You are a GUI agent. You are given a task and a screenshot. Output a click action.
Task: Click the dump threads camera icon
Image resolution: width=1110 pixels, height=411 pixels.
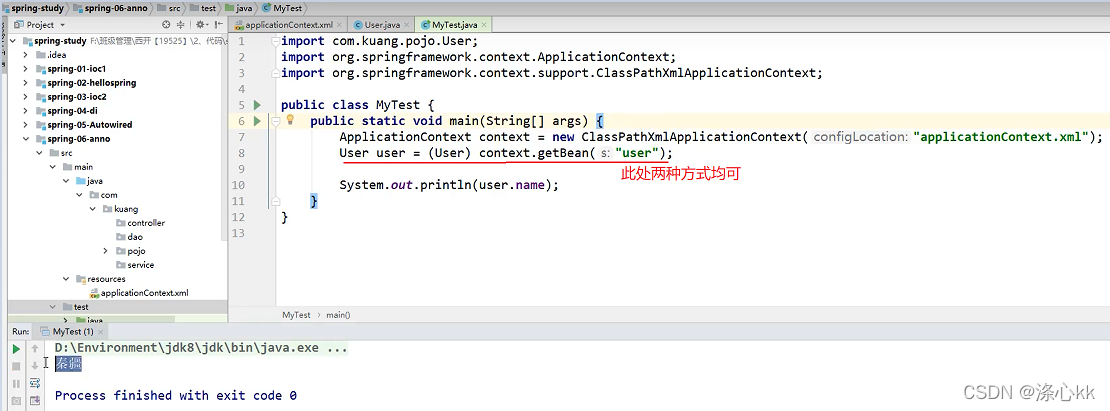click(x=16, y=400)
